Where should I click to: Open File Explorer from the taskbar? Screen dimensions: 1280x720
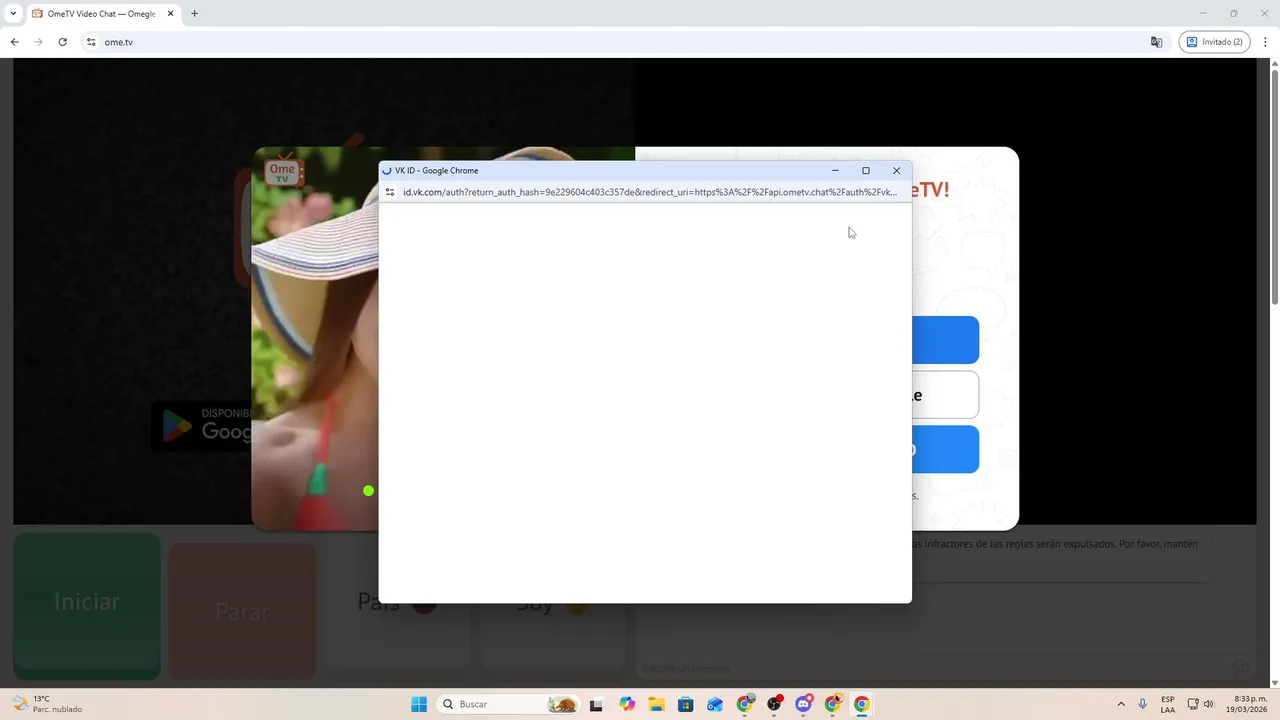(657, 704)
